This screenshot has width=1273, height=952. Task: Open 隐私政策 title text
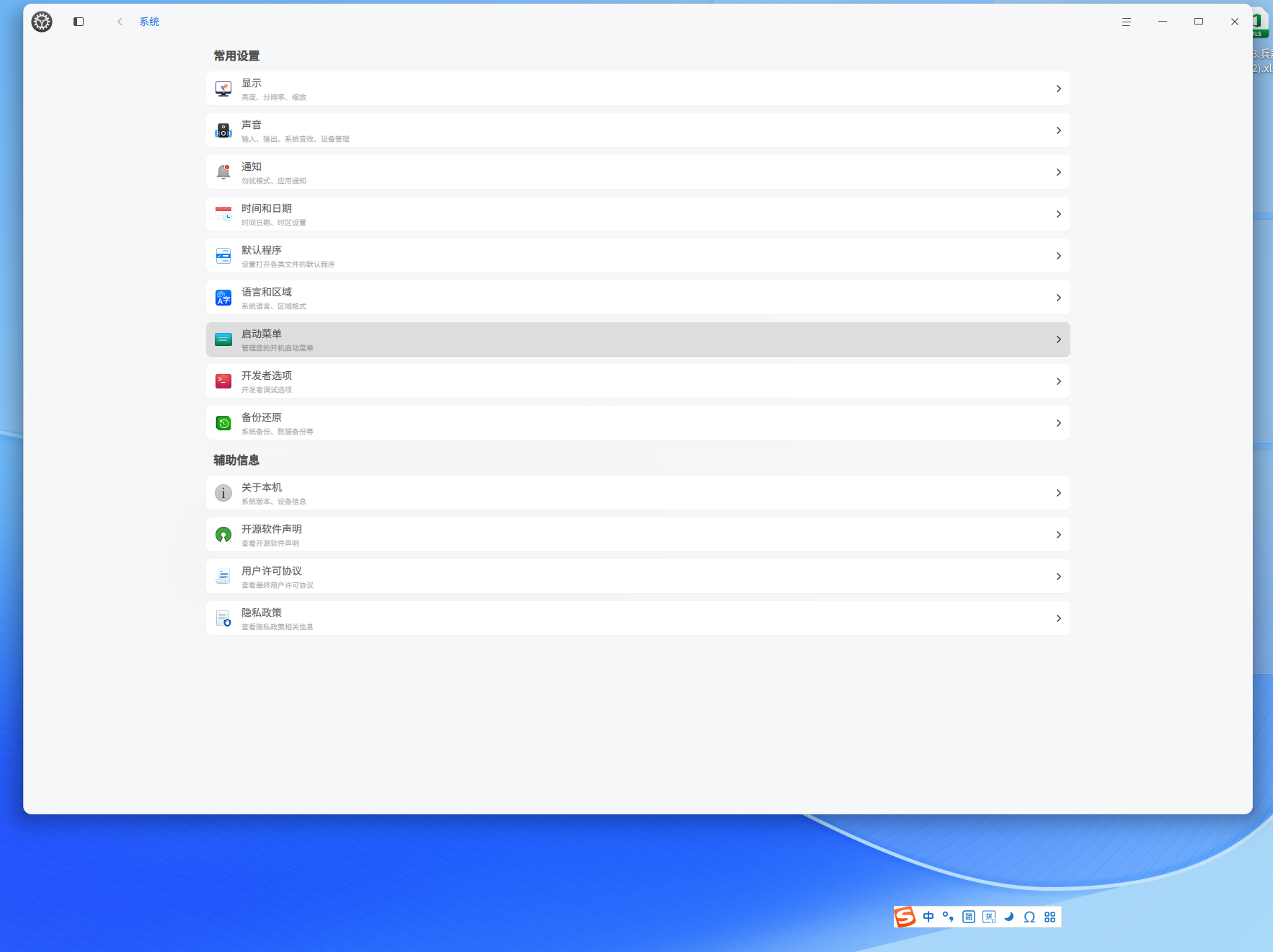click(262, 613)
